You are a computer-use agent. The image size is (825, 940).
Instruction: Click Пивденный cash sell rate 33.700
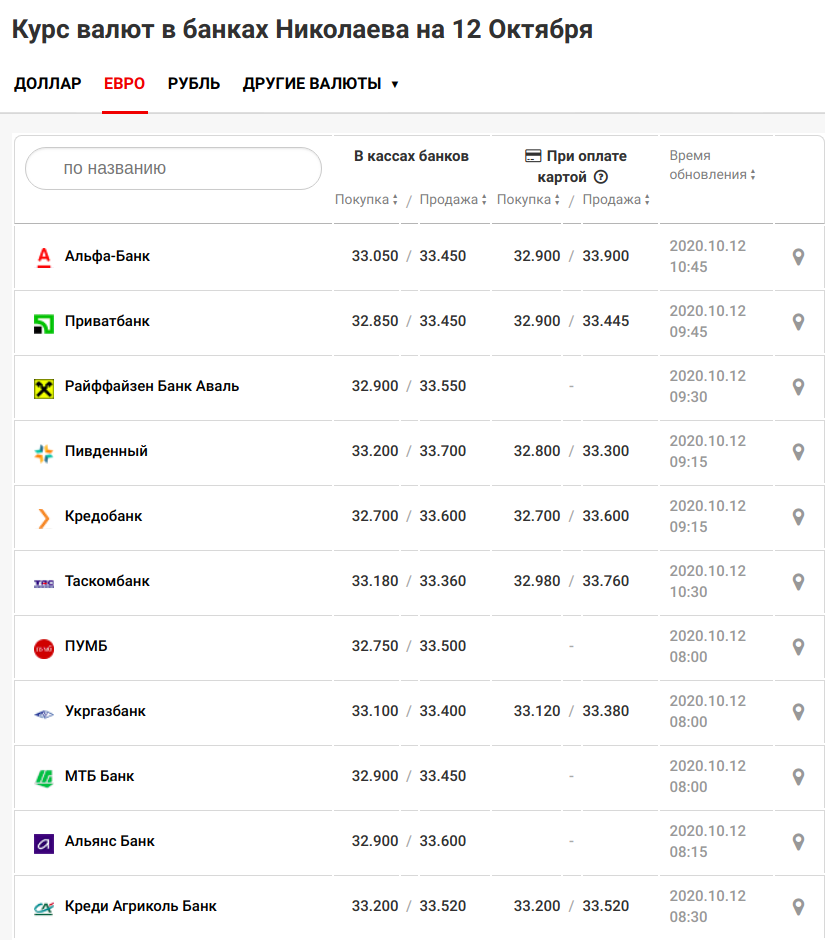(x=442, y=451)
